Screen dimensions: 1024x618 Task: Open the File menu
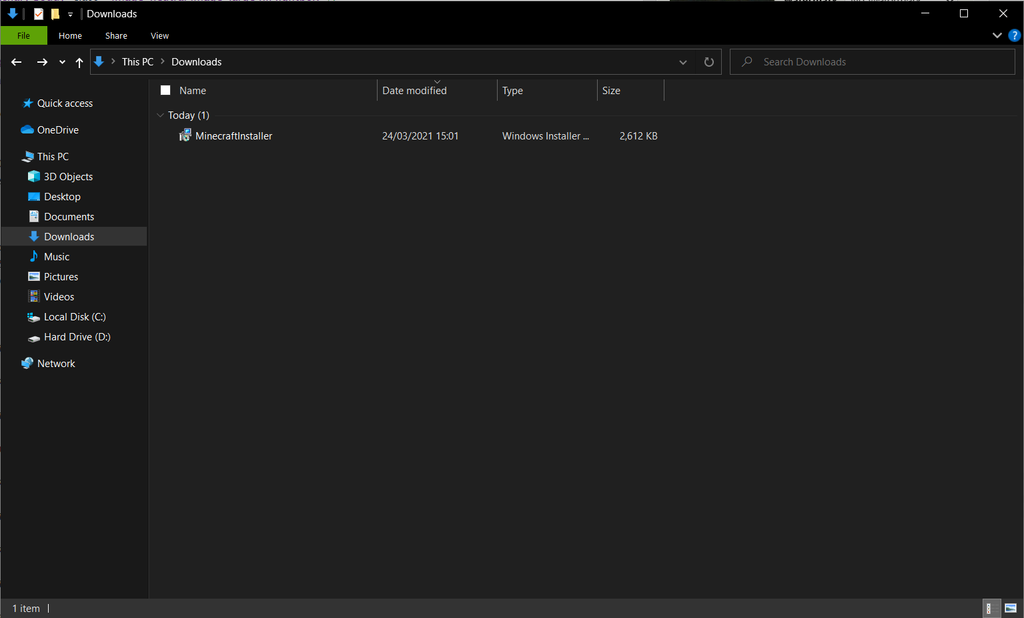[x=23, y=35]
